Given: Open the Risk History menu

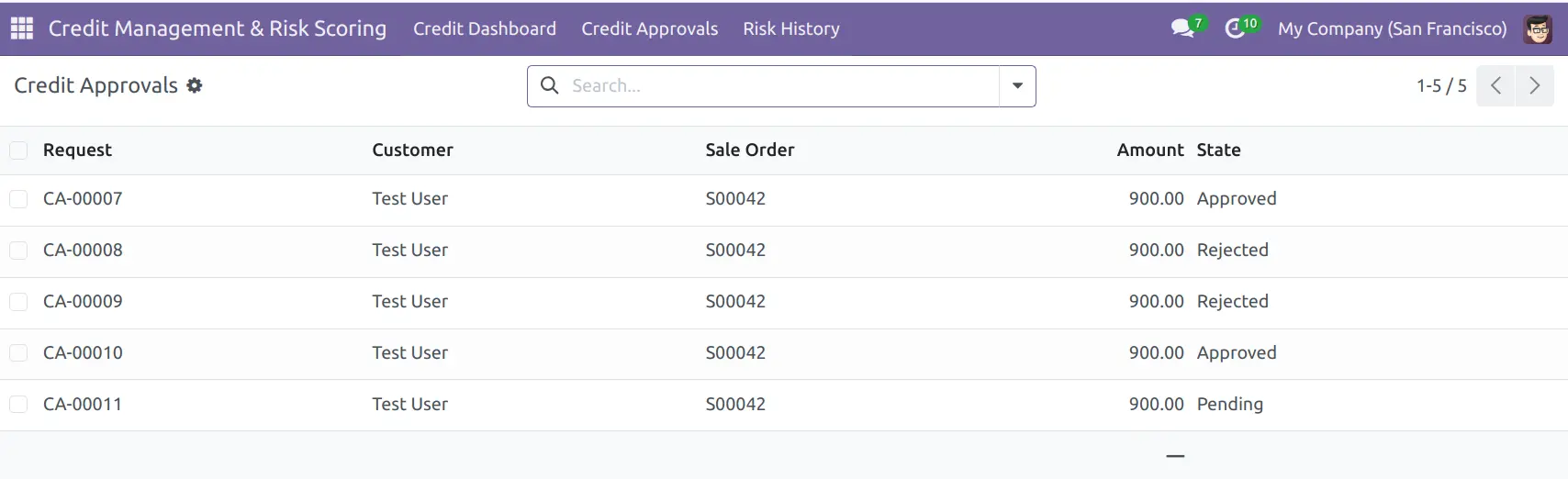Looking at the screenshot, I should coord(791,28).
